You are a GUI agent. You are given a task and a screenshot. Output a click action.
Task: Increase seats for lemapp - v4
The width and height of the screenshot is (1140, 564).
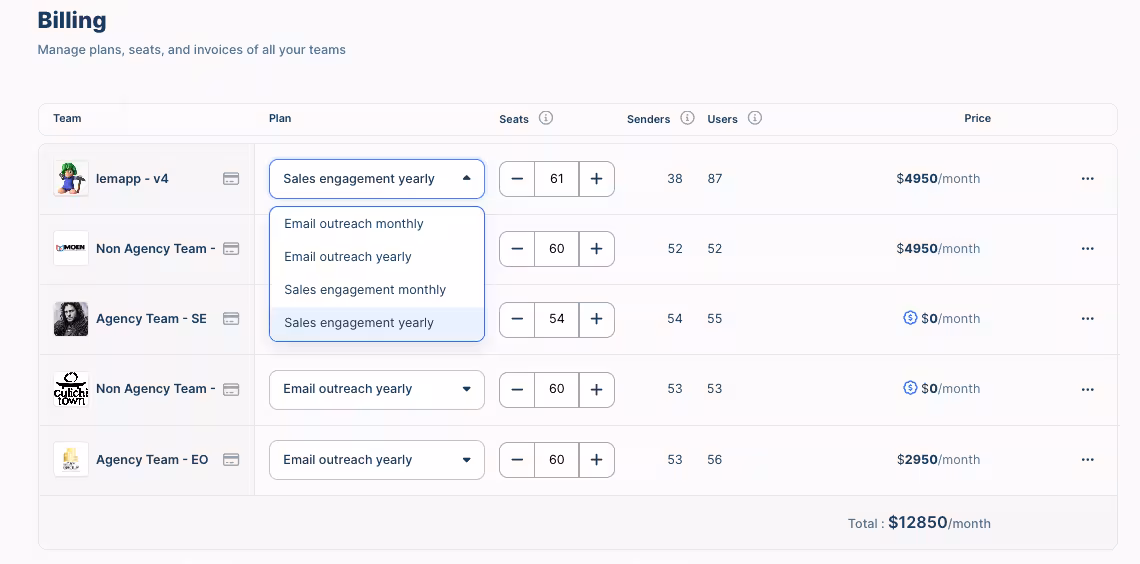(x=596, y=179)
